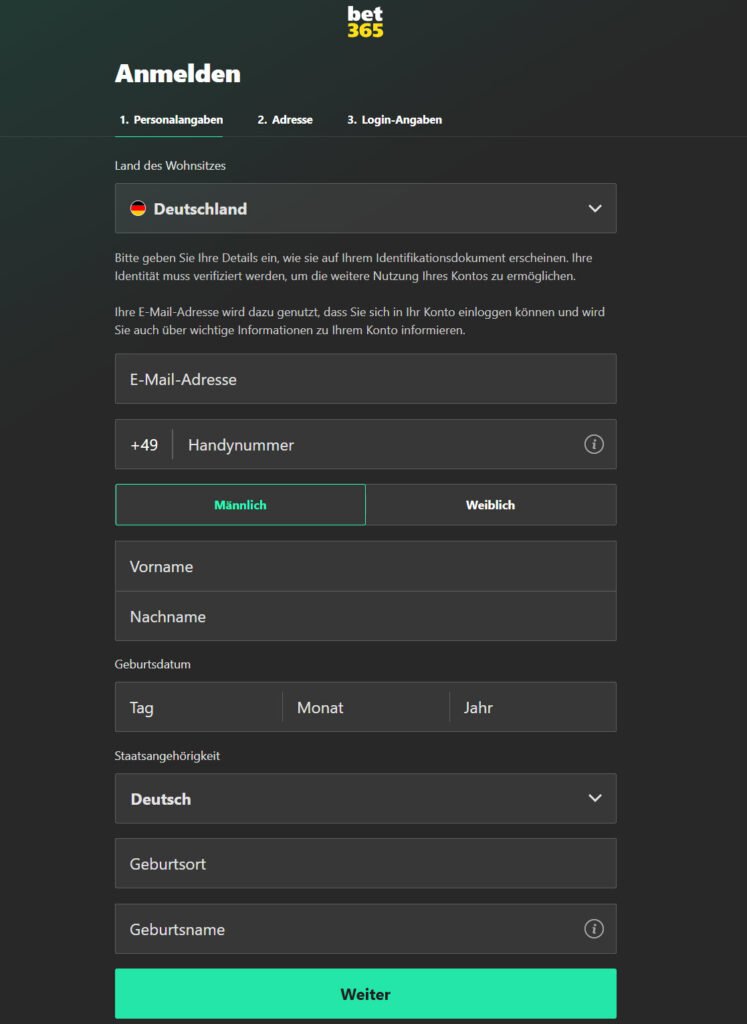Image resolution: width=747 pixels, height=1024 pixels.
Task: Select Weiblich gender option
Action: 490,505
